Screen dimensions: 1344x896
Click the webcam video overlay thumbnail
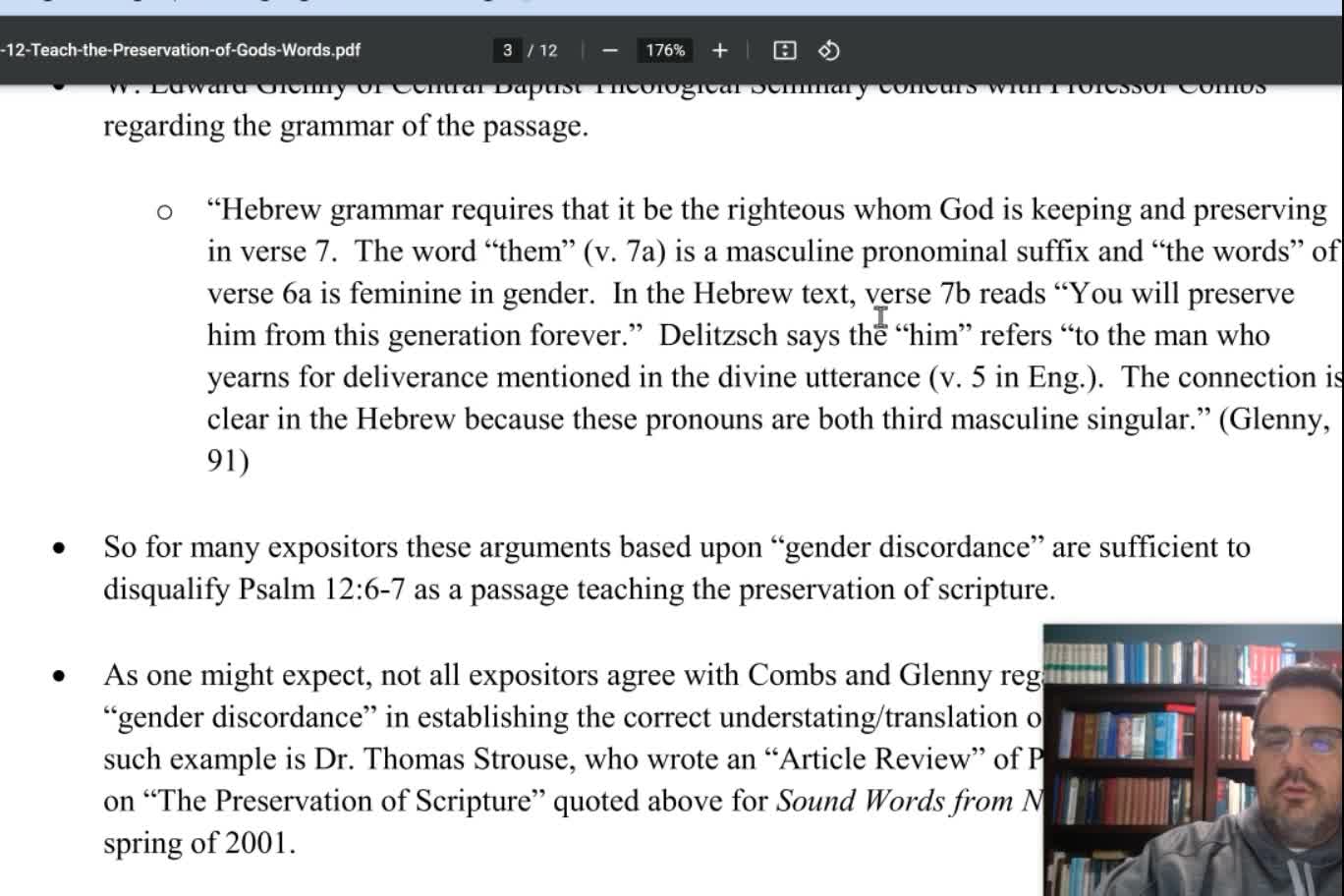point(1193,759)
